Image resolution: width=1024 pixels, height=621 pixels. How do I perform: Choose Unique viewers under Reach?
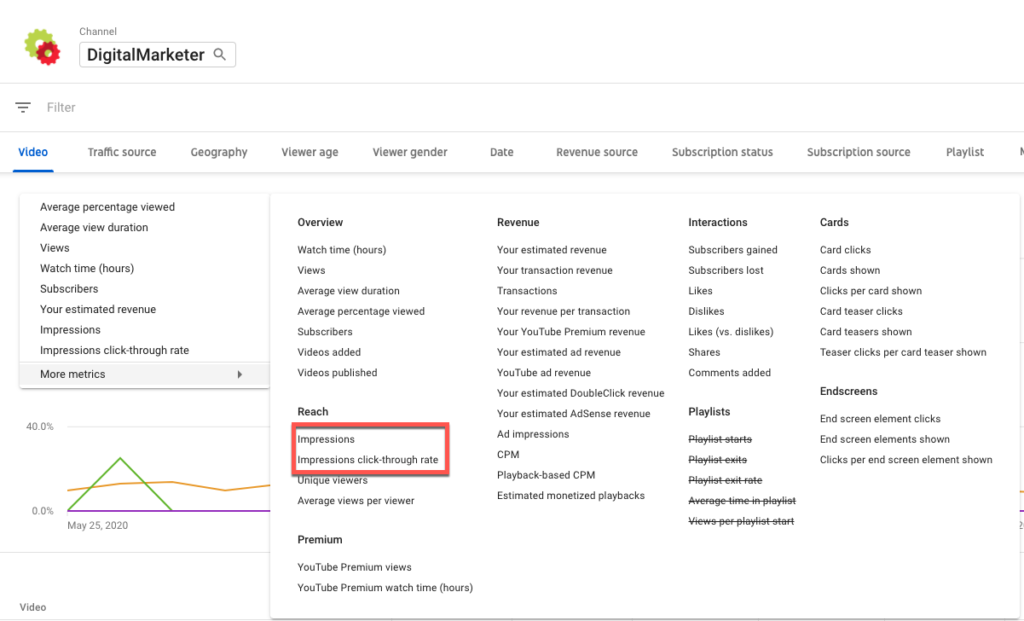332,481
